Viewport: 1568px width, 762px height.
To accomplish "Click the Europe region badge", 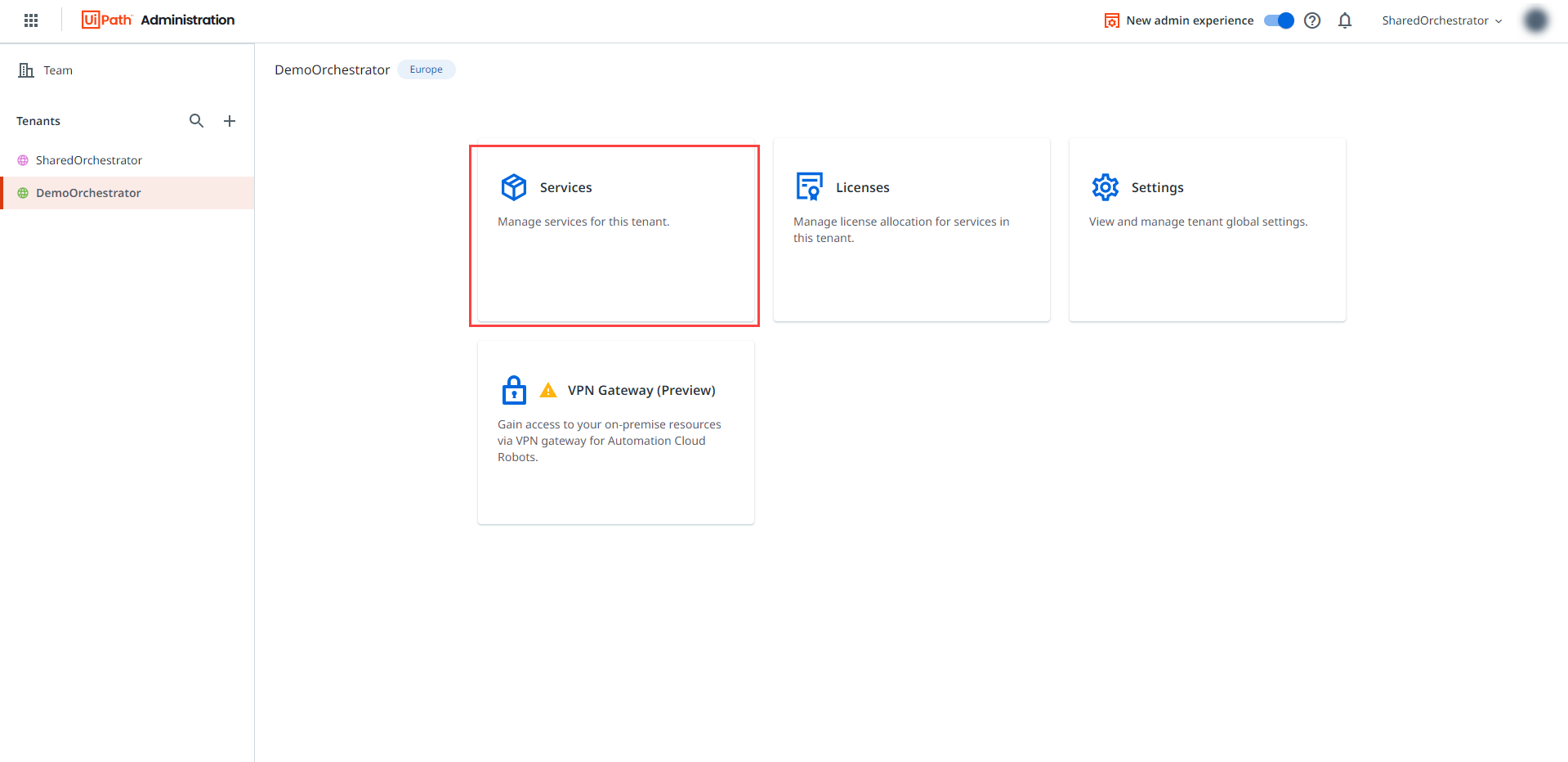I will tap(427, 69).
